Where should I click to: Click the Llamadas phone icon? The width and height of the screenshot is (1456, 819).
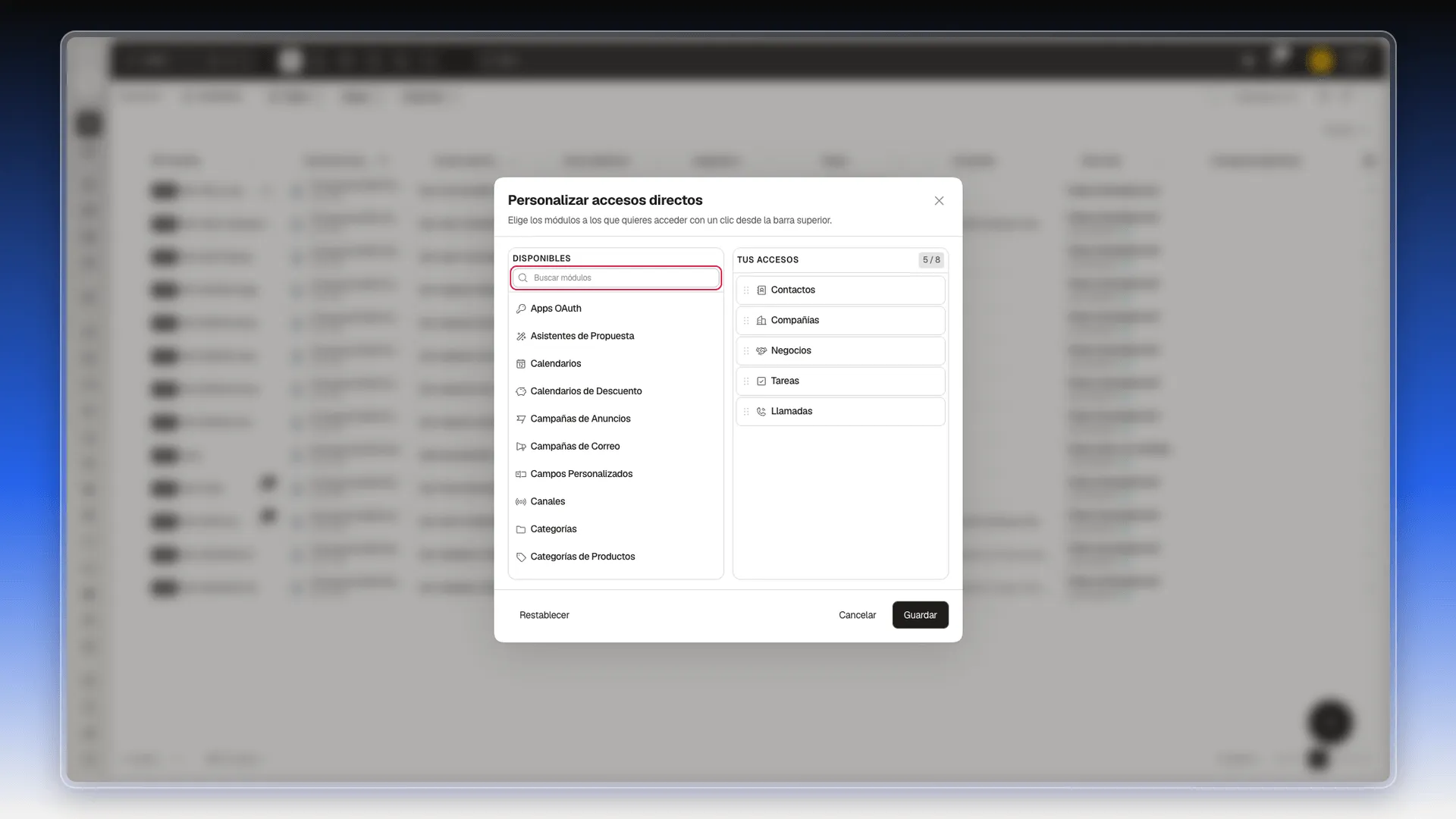[761, 412]
